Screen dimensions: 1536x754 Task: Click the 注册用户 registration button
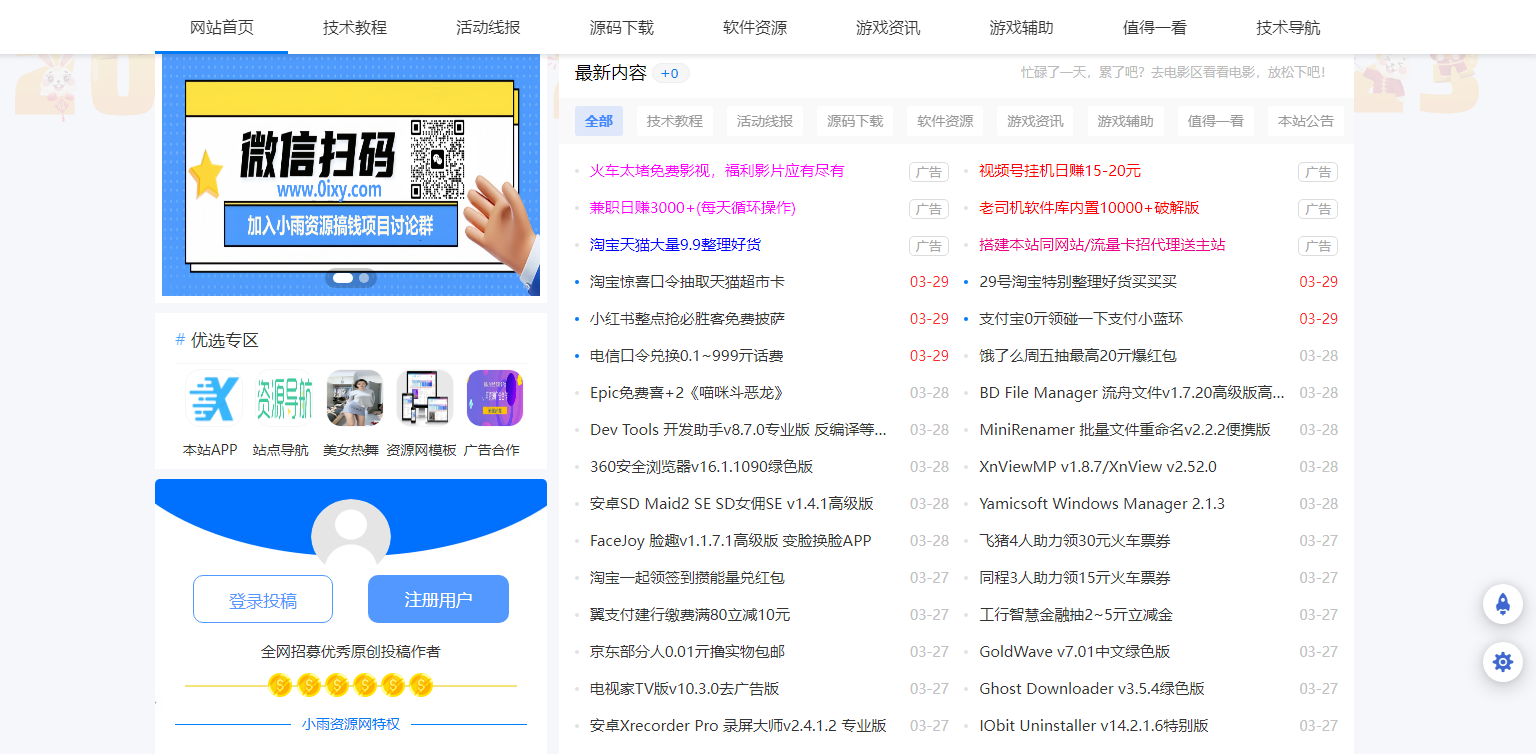(437, 598)
